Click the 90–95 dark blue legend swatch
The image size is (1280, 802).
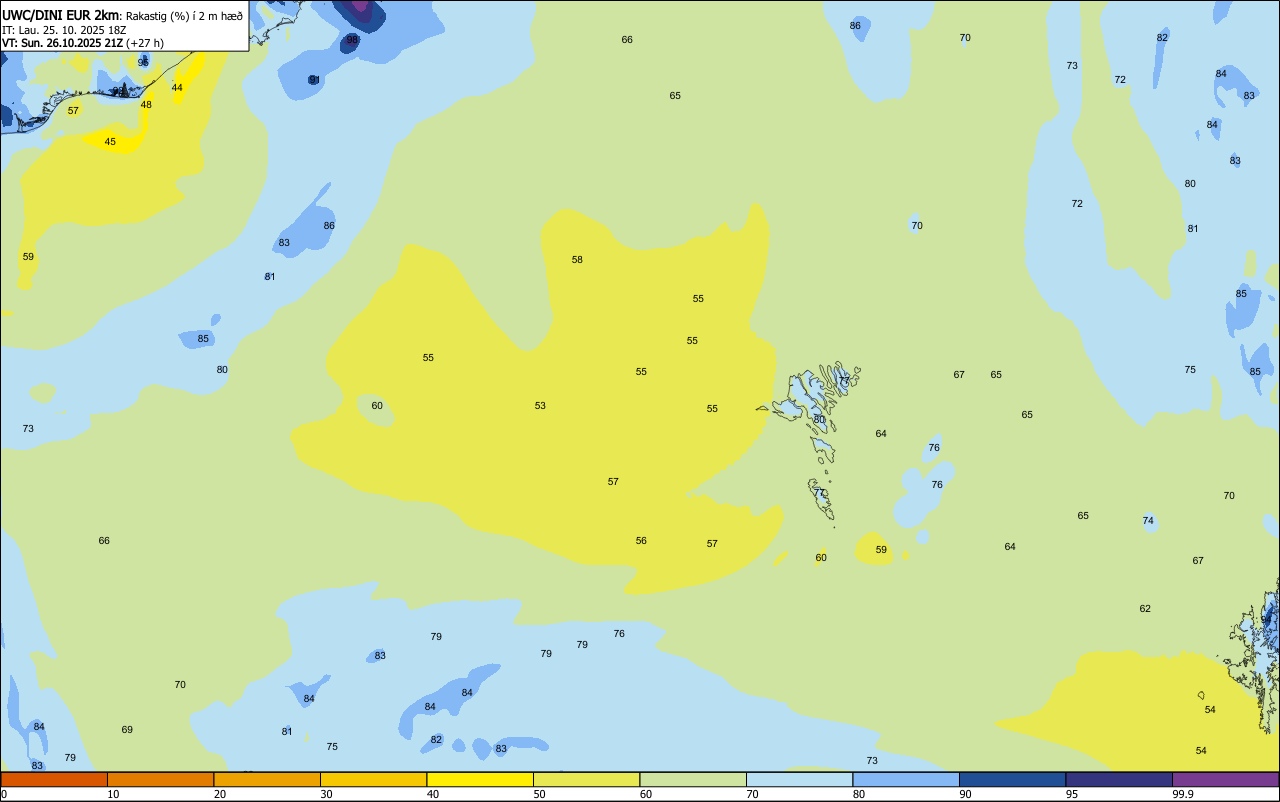(x=1012, y=779)
